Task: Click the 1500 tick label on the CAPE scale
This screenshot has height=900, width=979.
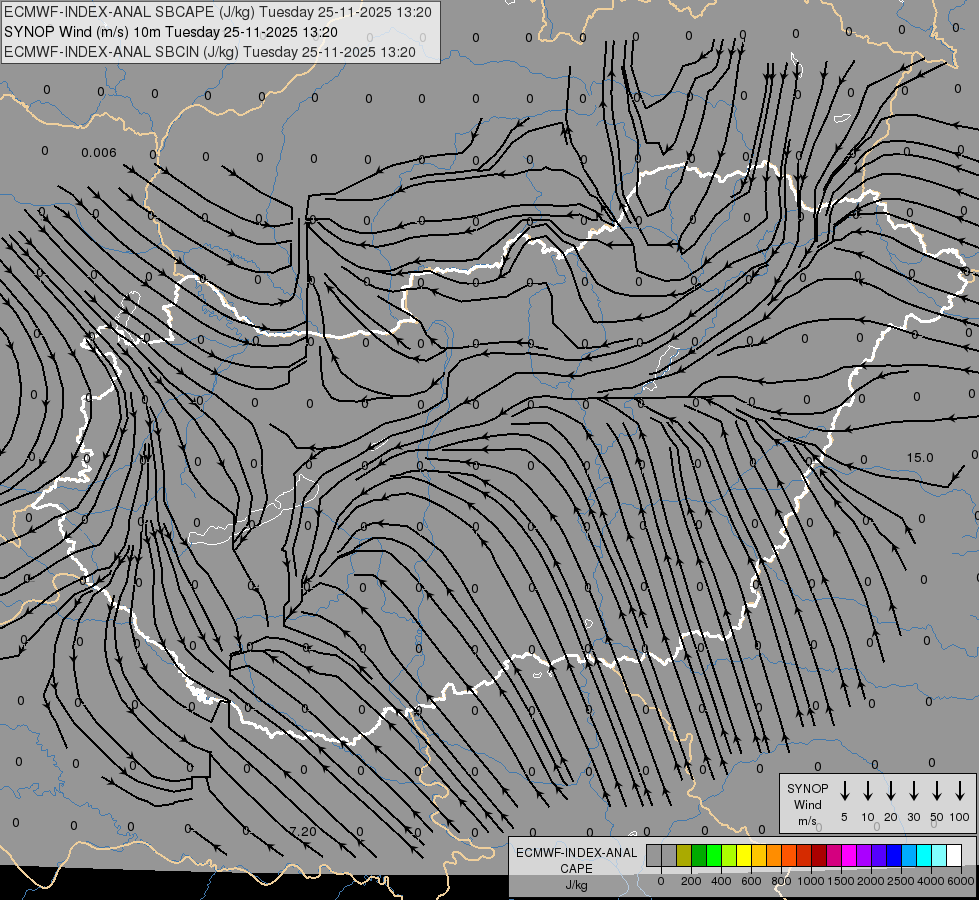Action: pos(840,881)
